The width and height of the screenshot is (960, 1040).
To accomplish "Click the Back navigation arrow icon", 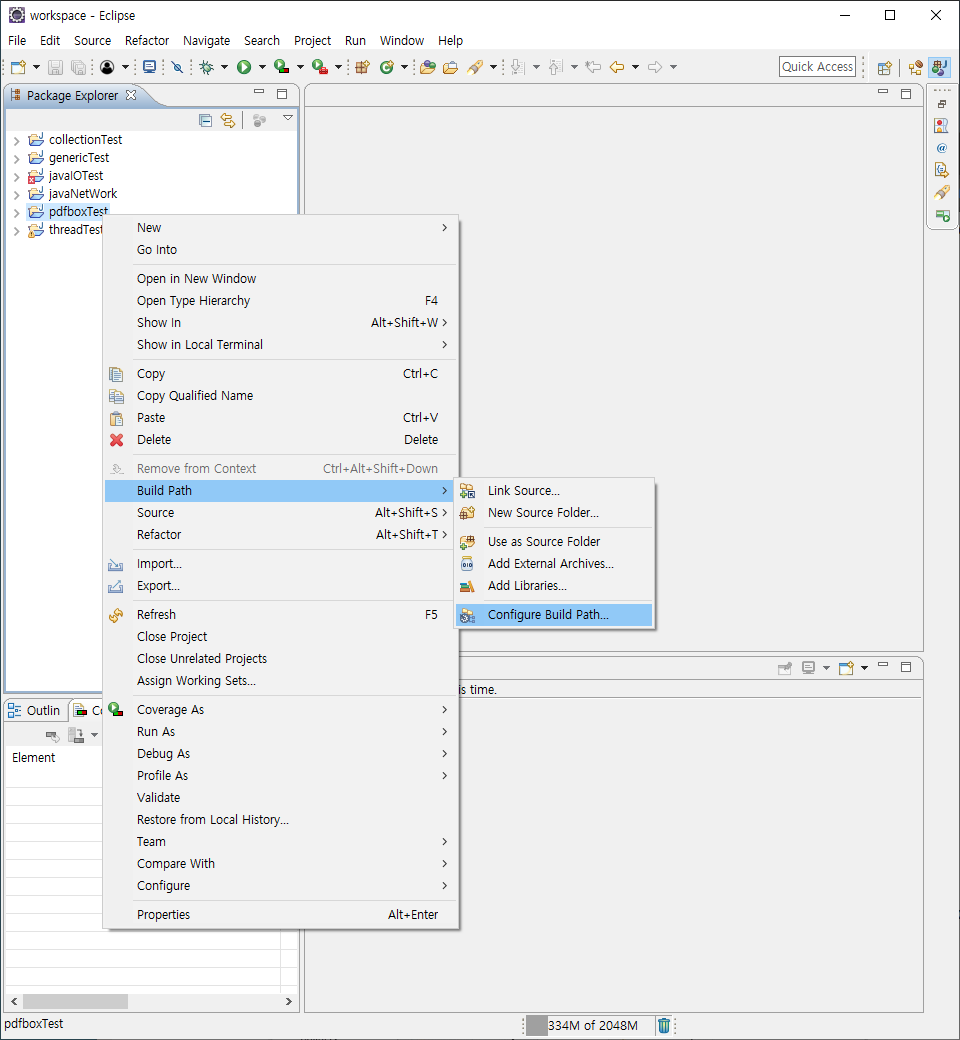I will click(x=617, y=67).
